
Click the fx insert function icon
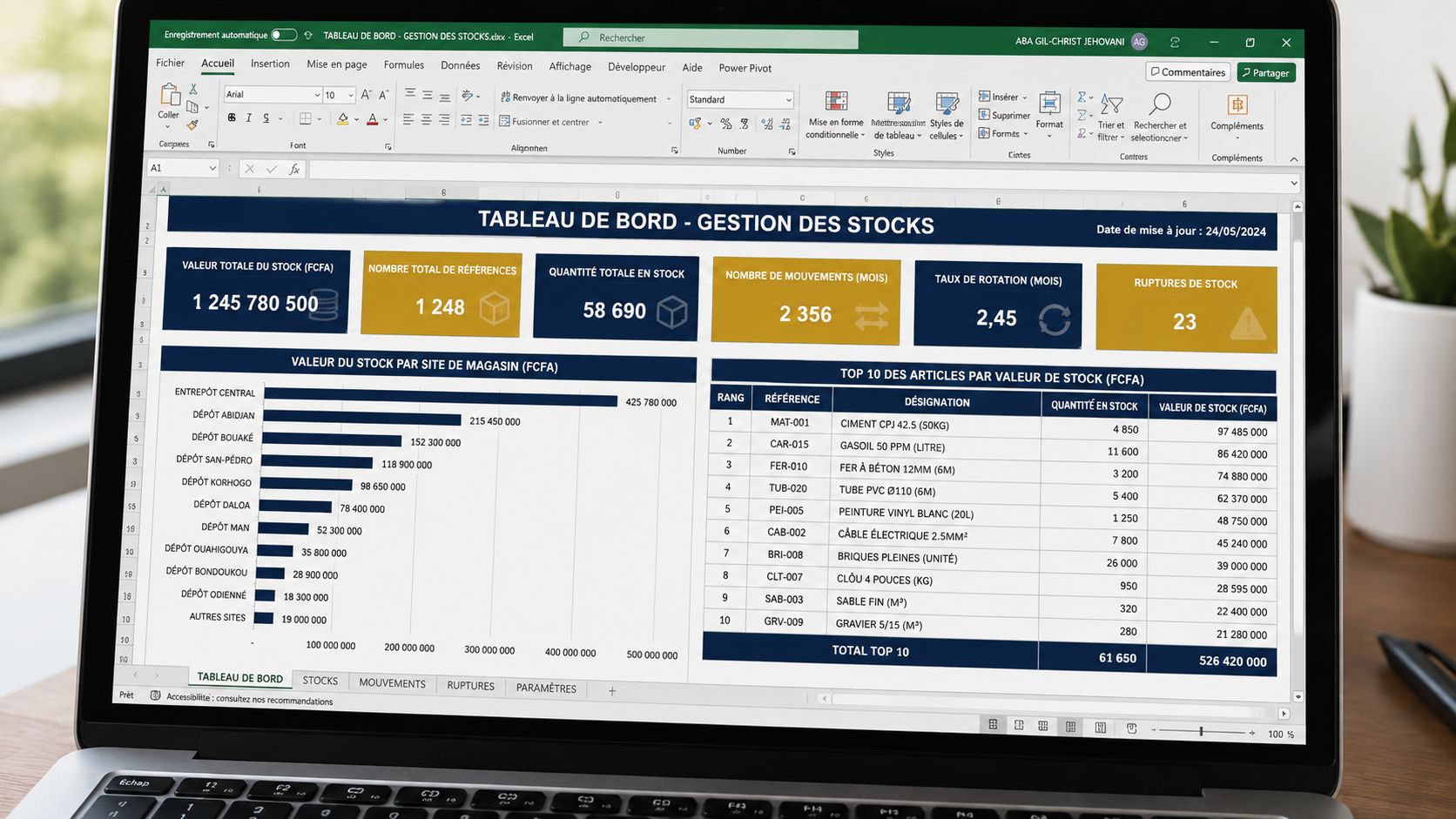[294, 169]
